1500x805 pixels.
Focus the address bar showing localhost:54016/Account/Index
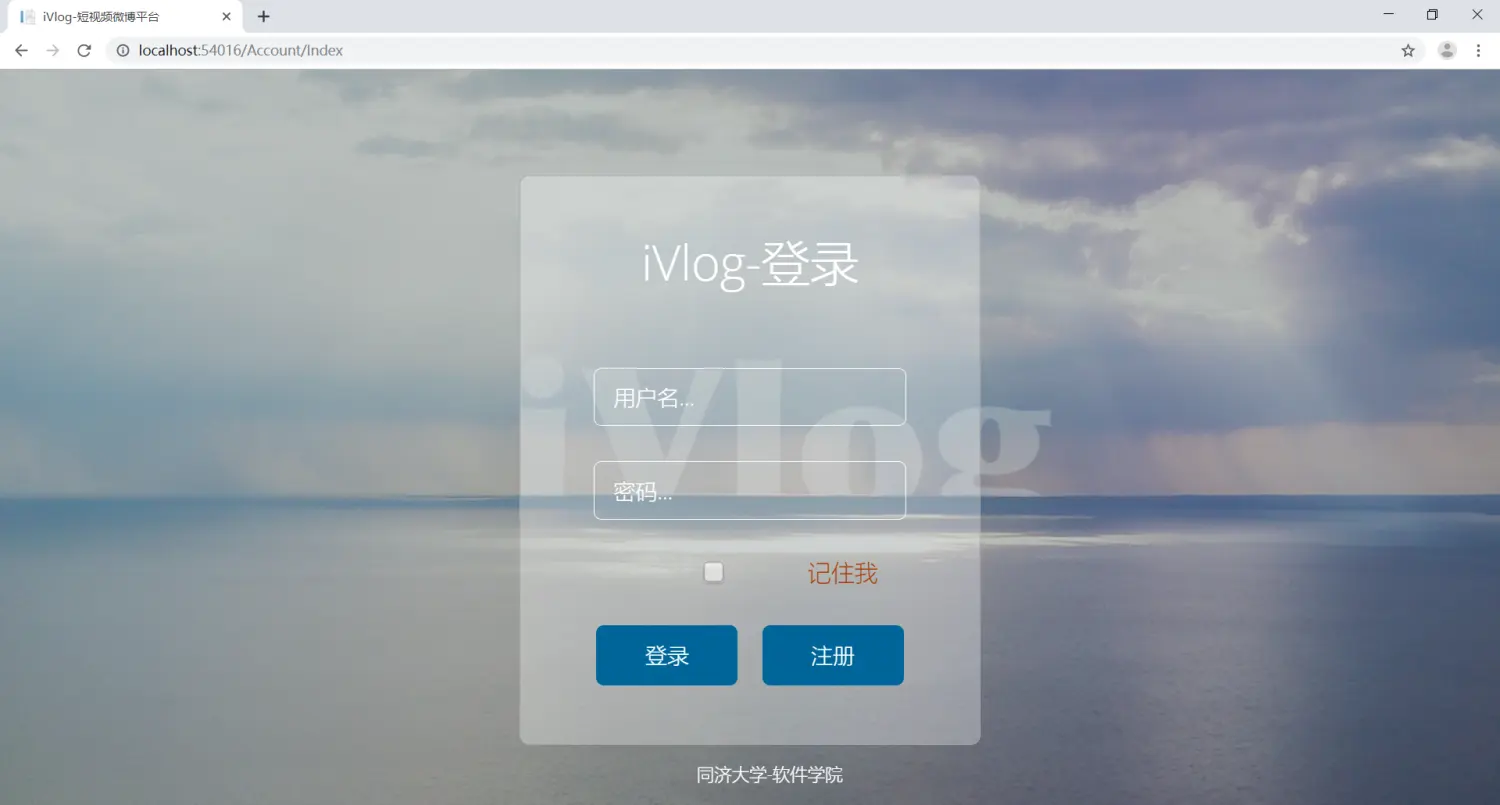(x=760, y=51)
